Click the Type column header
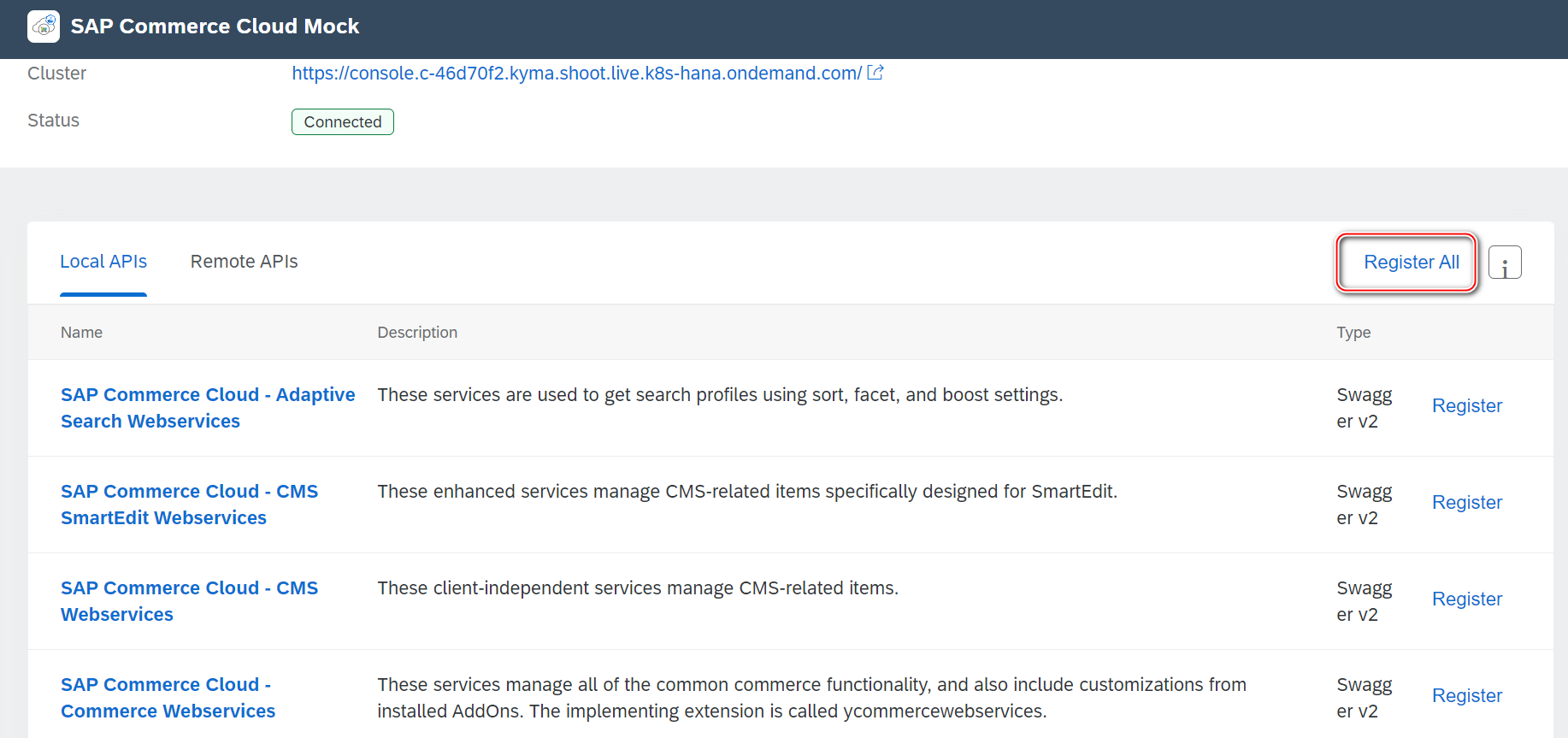The height and width of the screenshot is (738, 1568). (x=1353, y=333)
